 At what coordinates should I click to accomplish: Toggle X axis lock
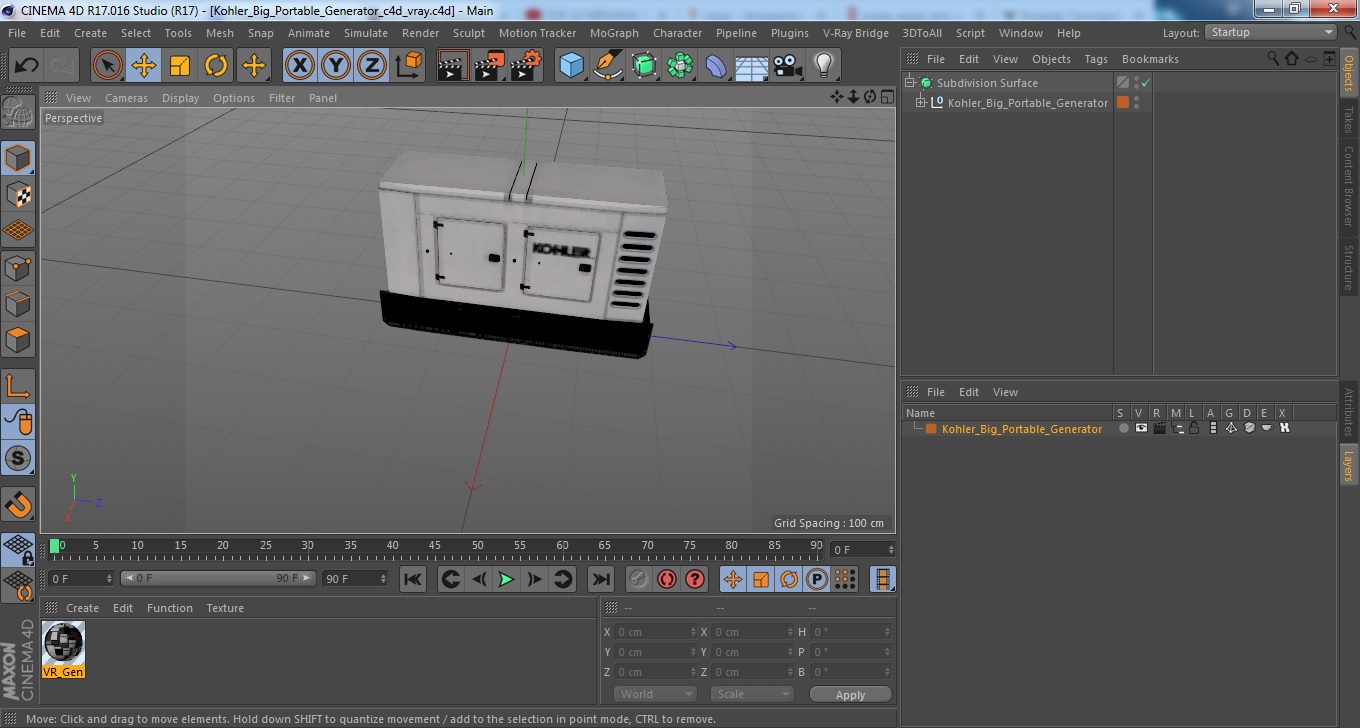[x=299, y=66]
